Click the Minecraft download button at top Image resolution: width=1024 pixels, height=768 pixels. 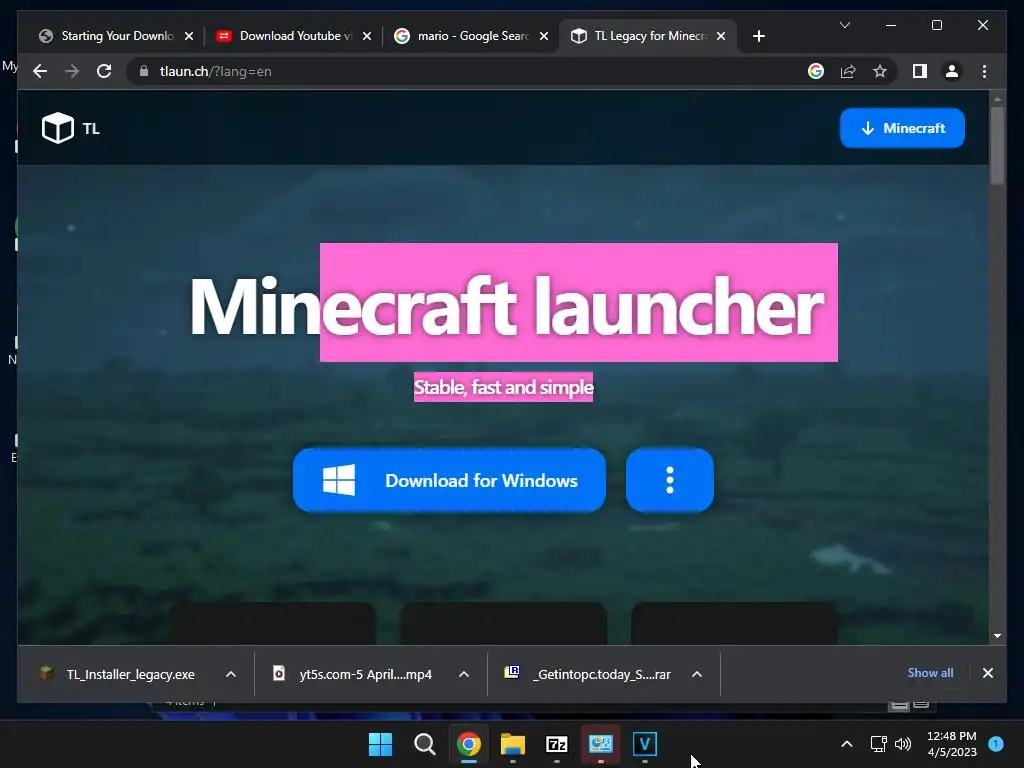902,128
